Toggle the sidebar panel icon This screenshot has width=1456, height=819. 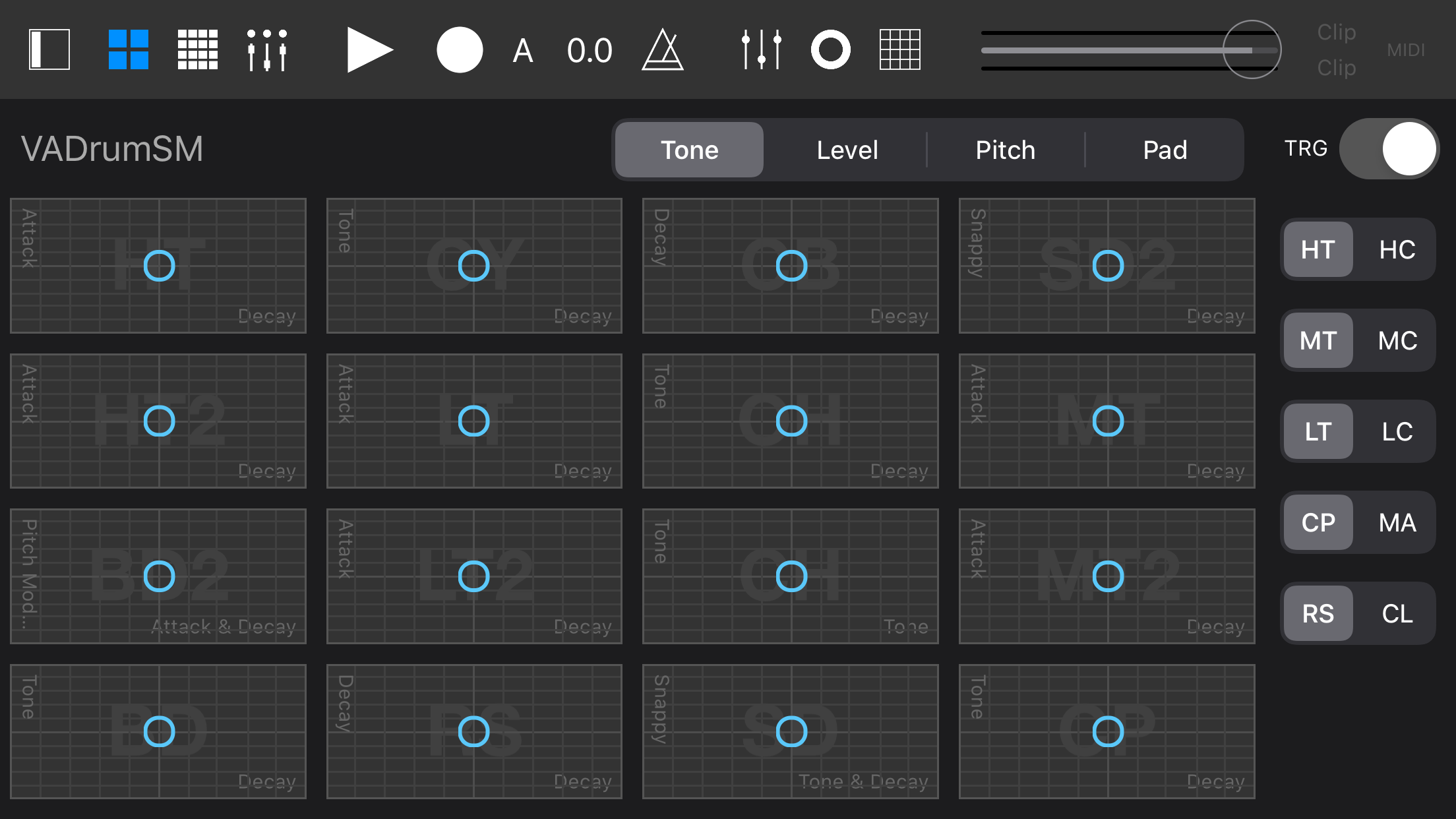tap(49, 49)
